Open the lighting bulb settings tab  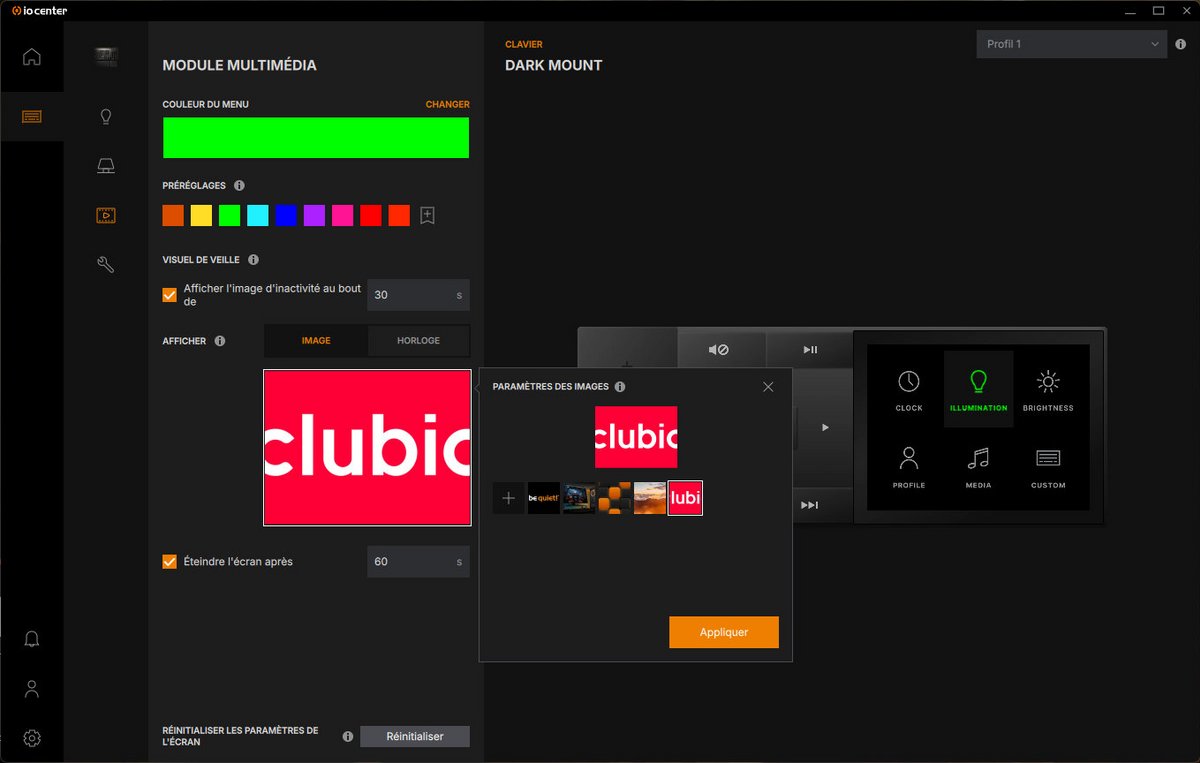click(106, 117)
